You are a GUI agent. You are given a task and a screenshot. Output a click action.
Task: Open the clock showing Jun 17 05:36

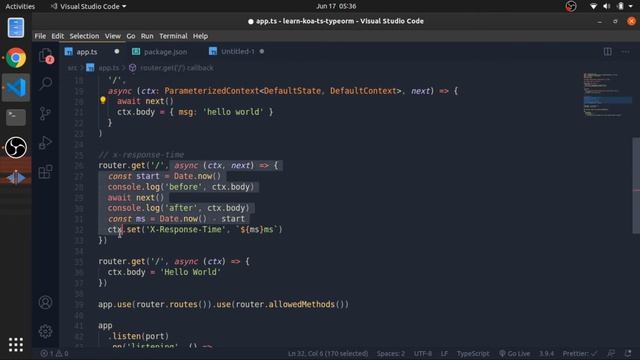pyautogui.click(x=336, y=6)
